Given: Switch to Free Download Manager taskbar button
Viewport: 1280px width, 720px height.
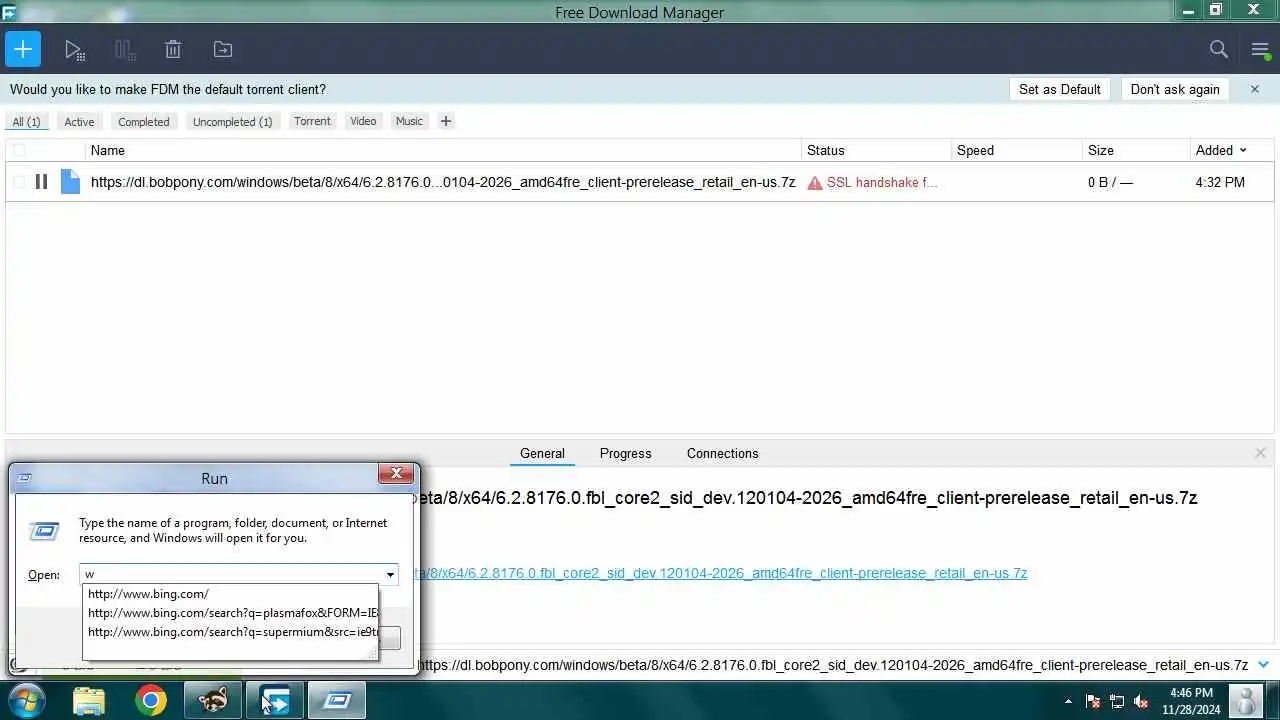Looking at the screenshot, I should (x=275, y=700).
